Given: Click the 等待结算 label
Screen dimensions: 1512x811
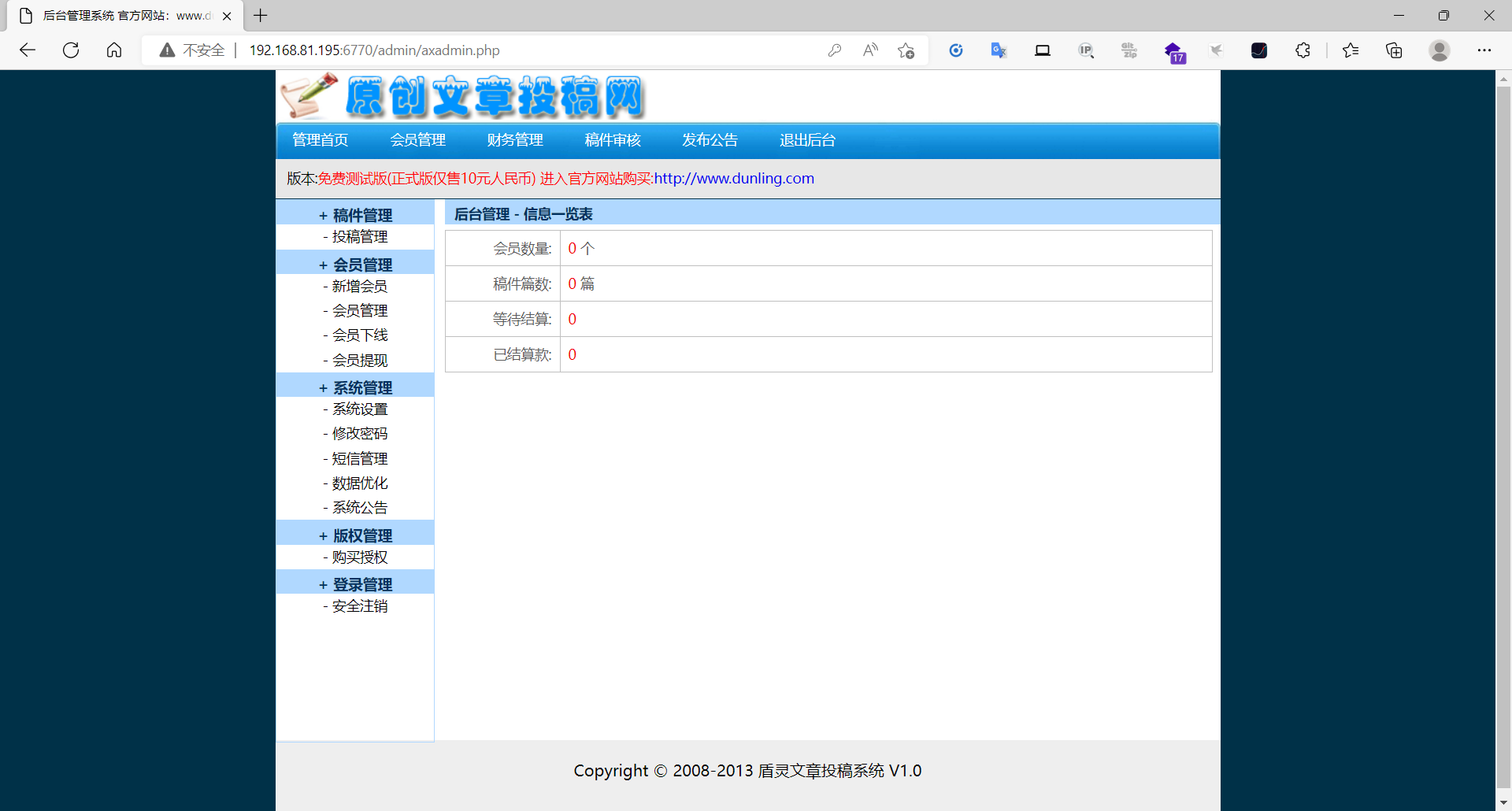Looking at the screenshot, I should 522,320.
